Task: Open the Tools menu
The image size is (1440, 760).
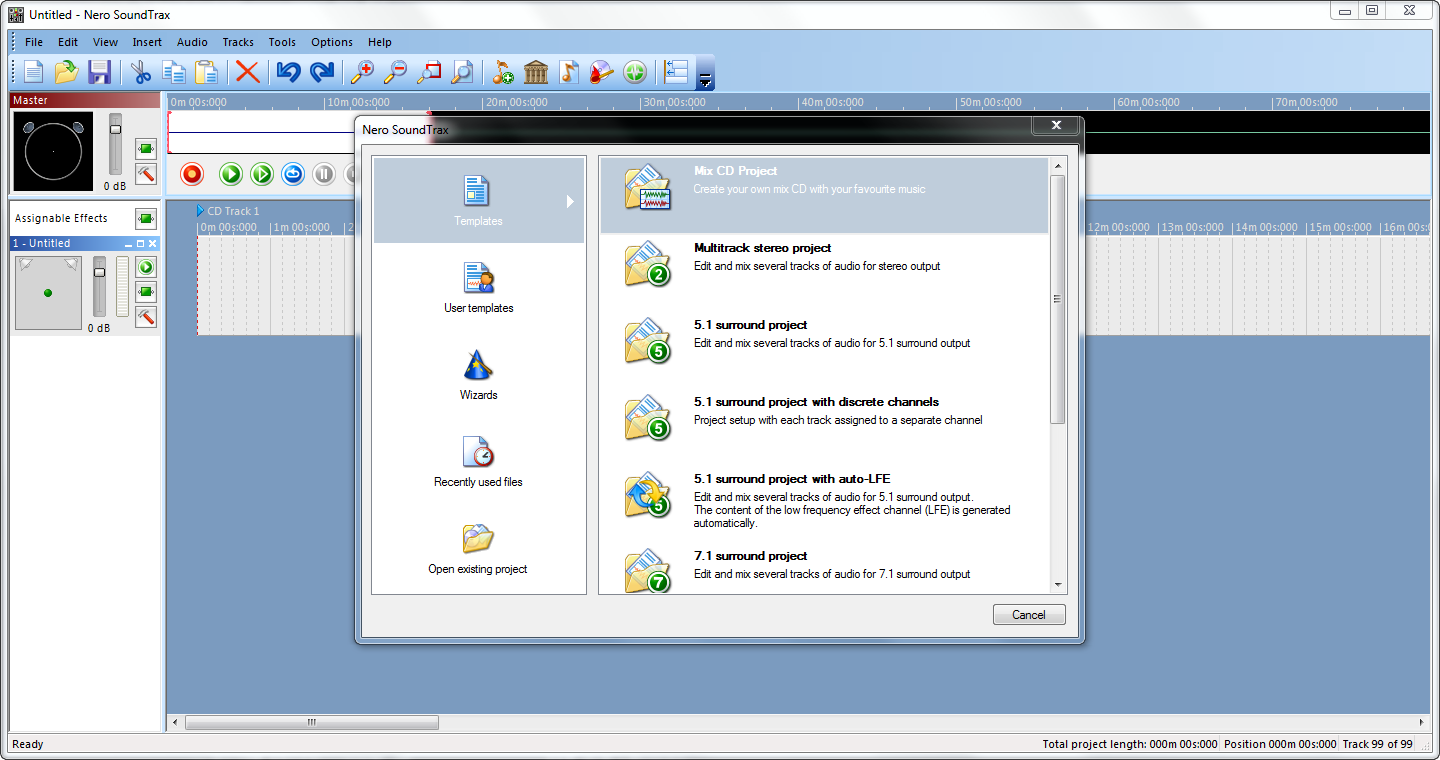Action: tap(282, 42)
